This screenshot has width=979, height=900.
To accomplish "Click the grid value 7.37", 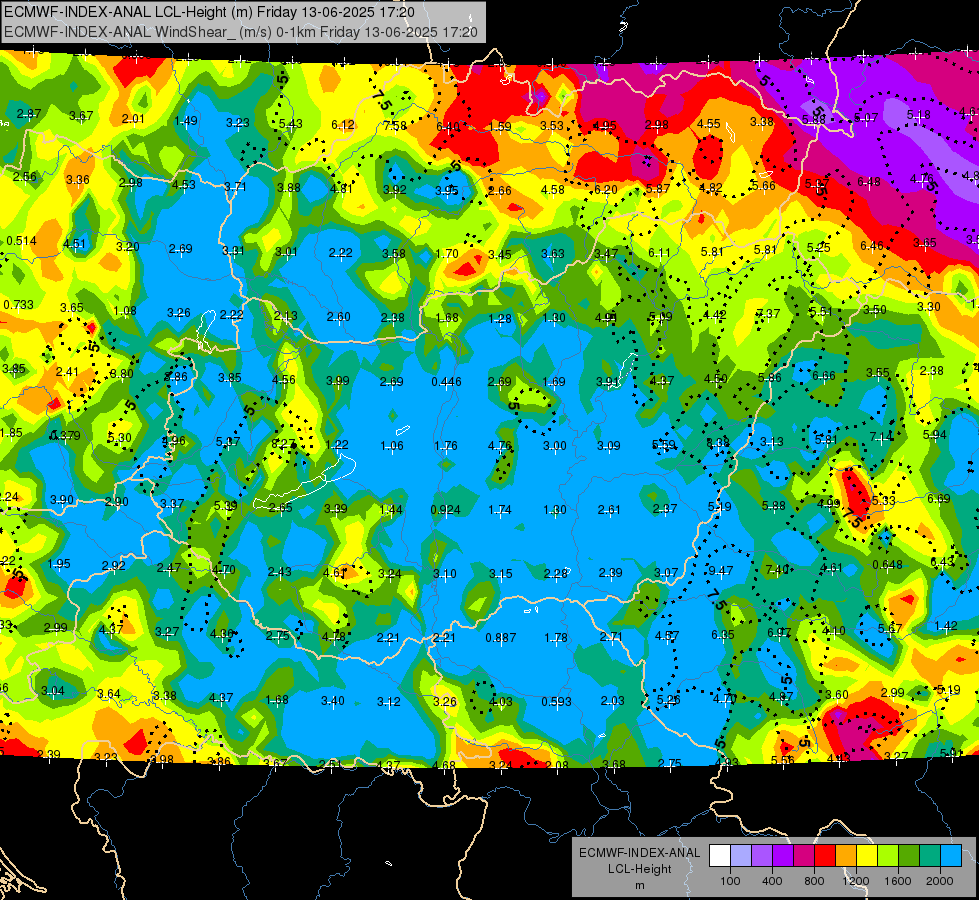I will (x=768, y=314).
